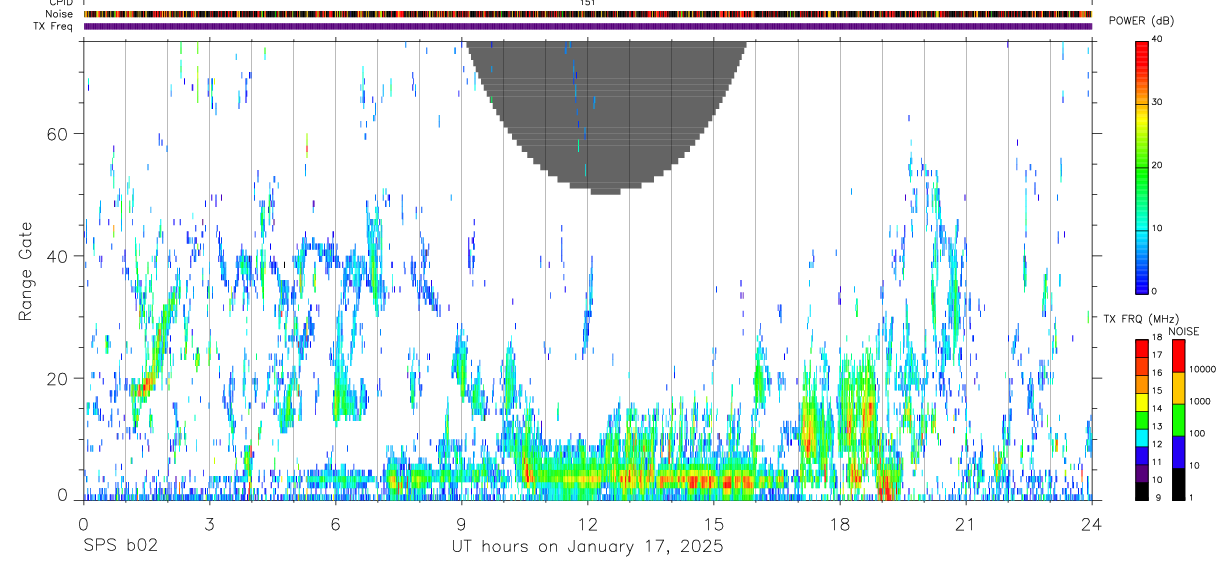The image size is (1228, 567).
Task: Pick the red 17-18 MHz swatch in TX FRQ legend
Action: coord(1142,349)
